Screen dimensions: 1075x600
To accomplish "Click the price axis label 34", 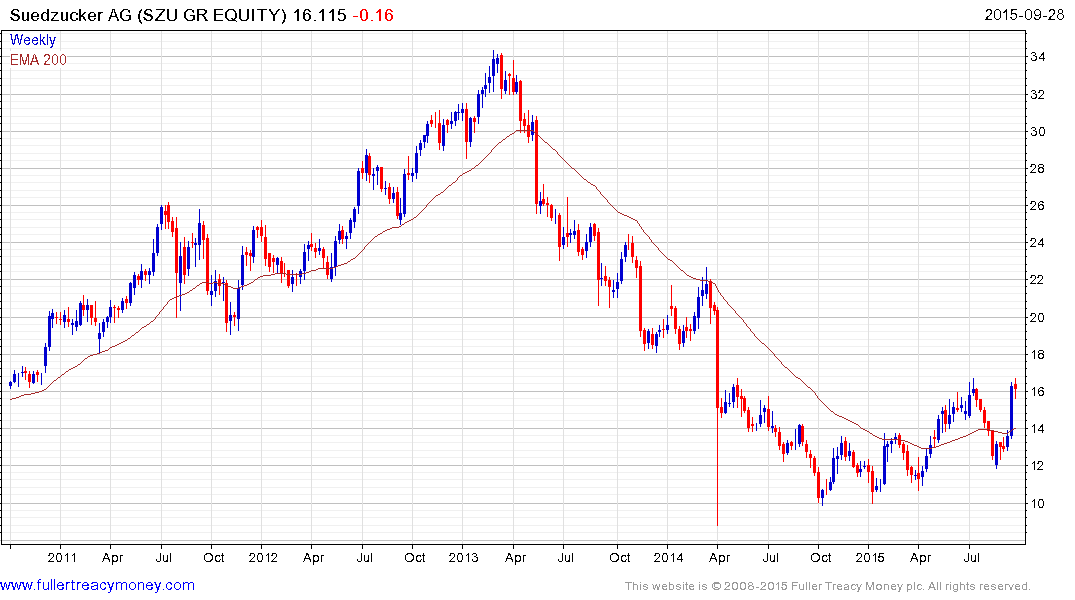I will coord(1037,57).
